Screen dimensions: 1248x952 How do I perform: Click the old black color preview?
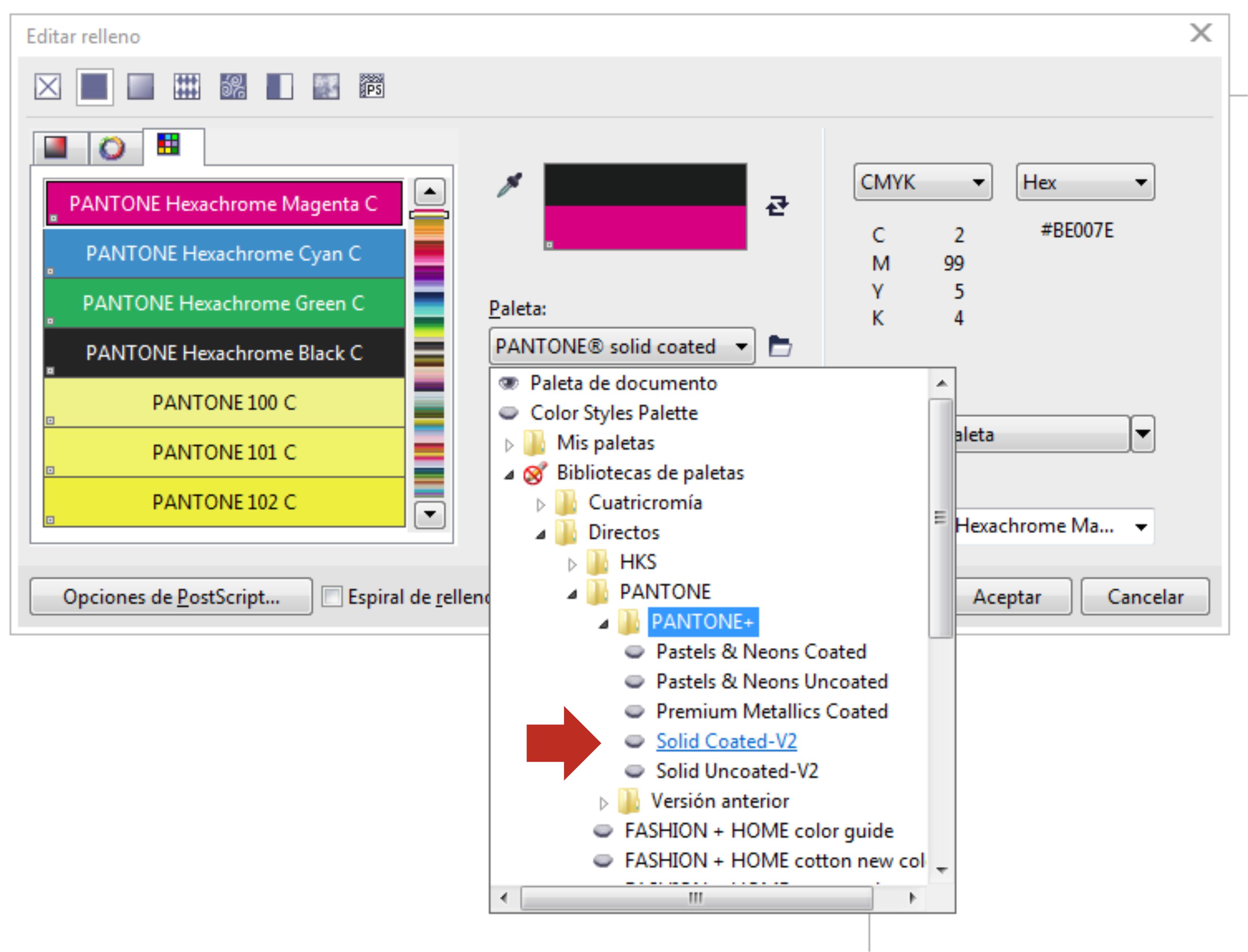[645, 185]
